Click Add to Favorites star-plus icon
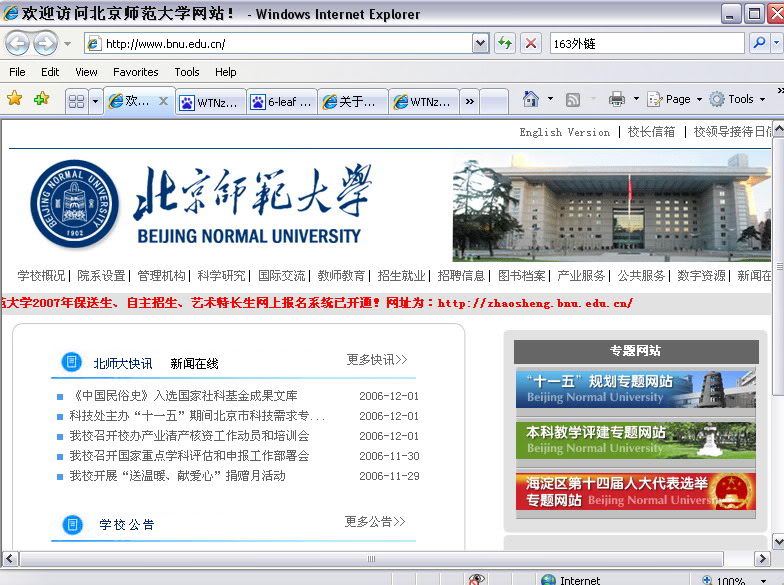The width and height of the screenshot is (784, 585). click(42, 98)
